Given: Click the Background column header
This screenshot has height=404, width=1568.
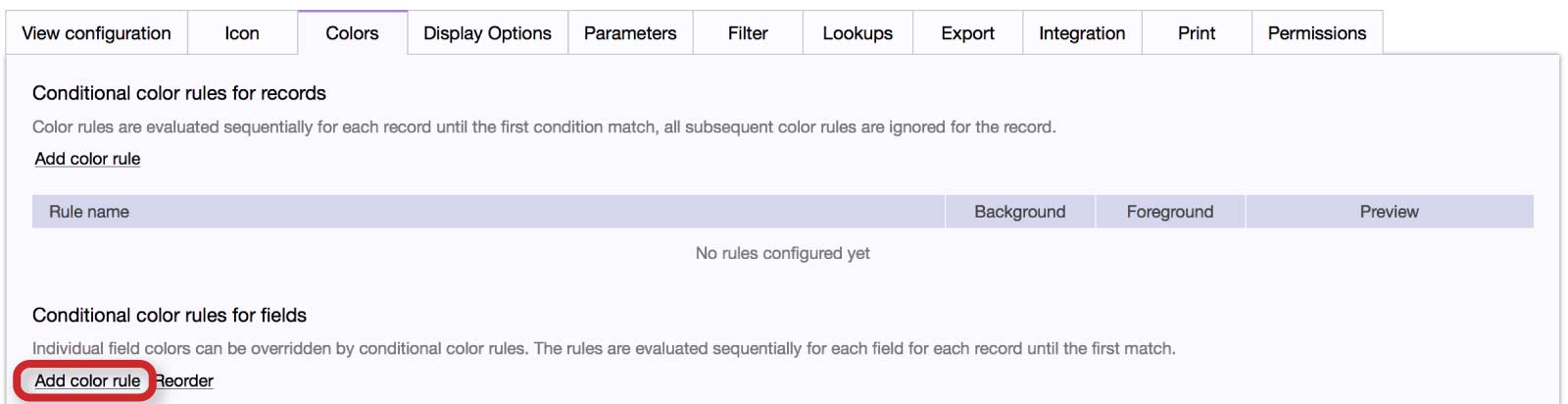Looking at the screenshot, I should click(x=1019, y=212).
